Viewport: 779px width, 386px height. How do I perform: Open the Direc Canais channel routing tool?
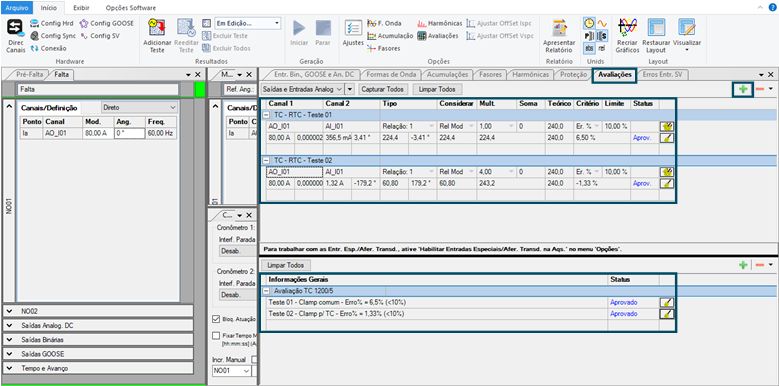pyautogui.click(x=15, y=36)
